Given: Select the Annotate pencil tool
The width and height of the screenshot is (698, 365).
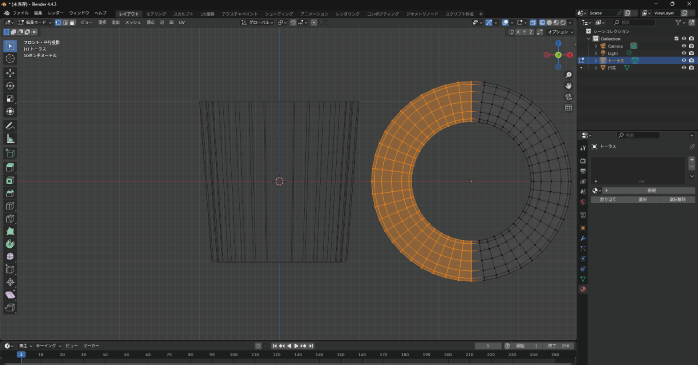Looking at the screenshot, I should tap(10, 126).
